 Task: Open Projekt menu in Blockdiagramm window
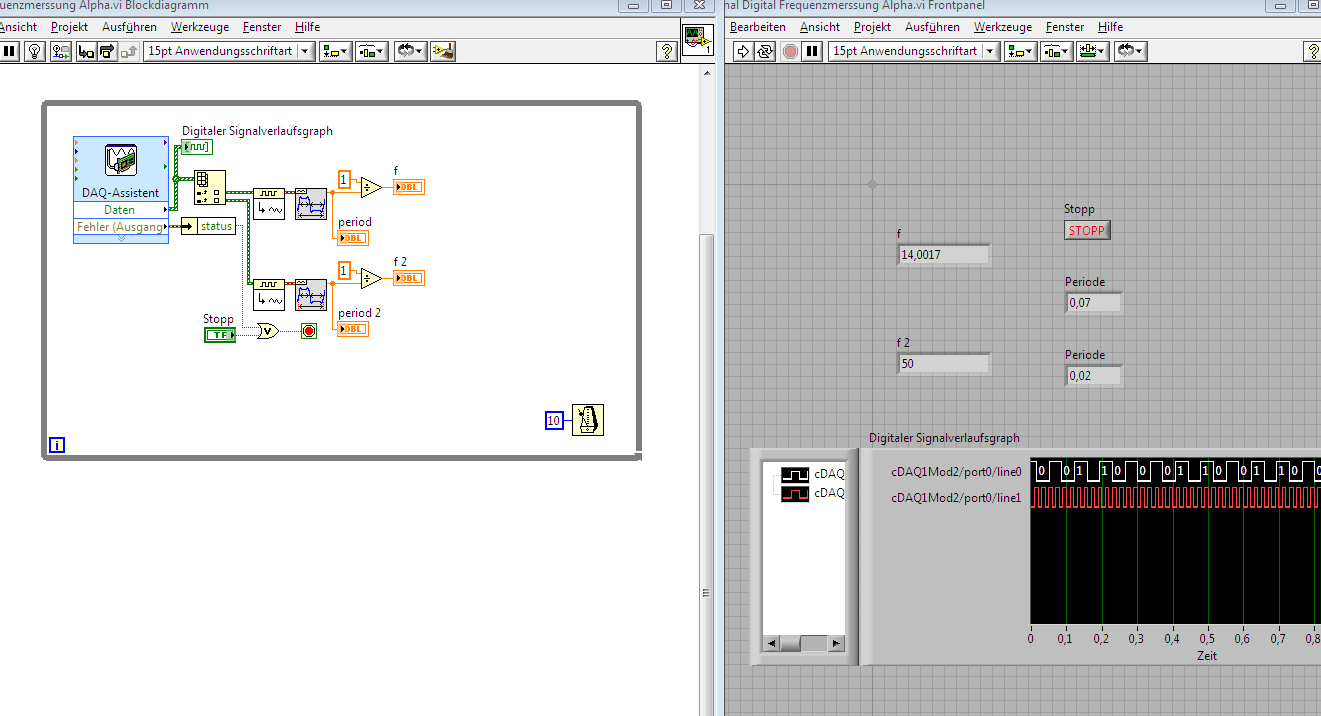click(69, 27)
